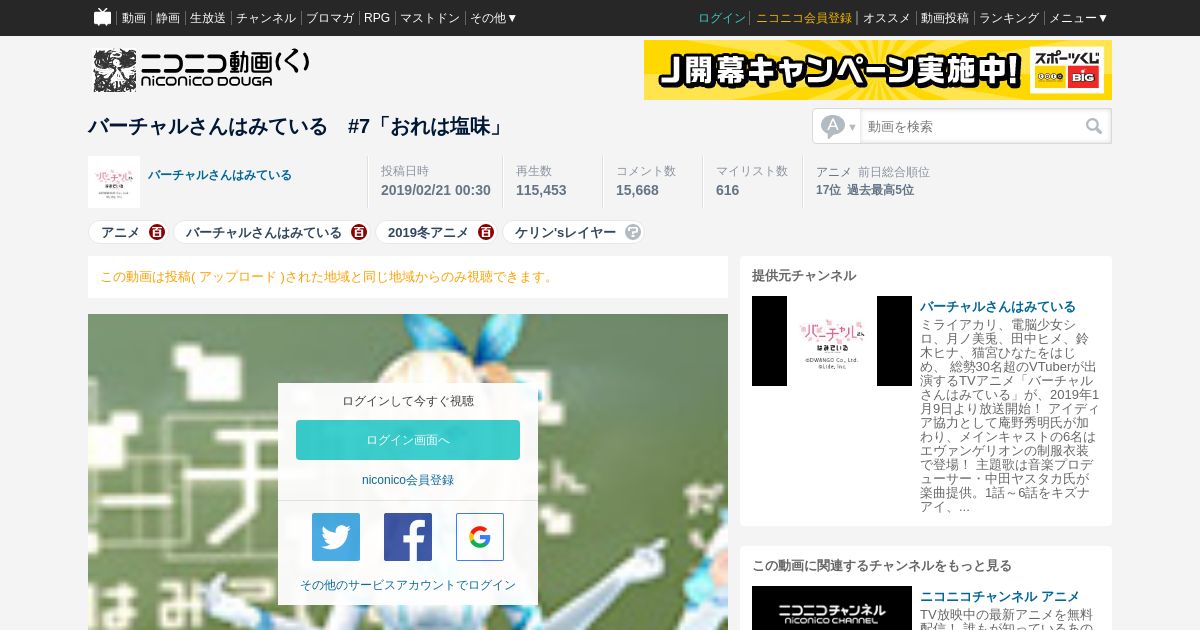Open ニコニコチャンネル アニメ link
The width and height of the screenshot is (1200, 630).
[1000, 596]
